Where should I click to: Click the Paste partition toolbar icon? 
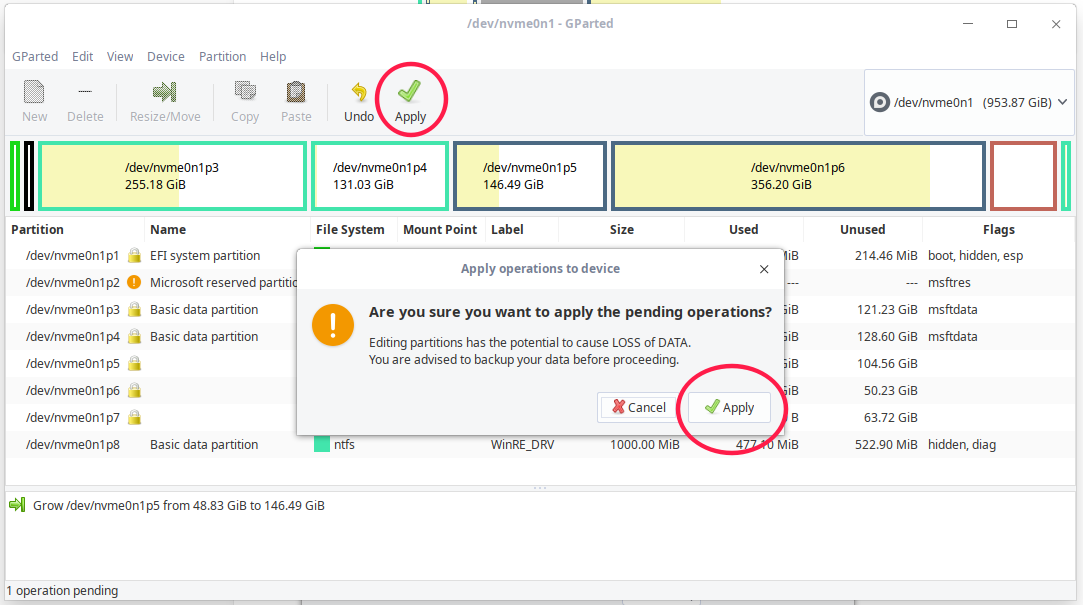[x=296, y=102]
